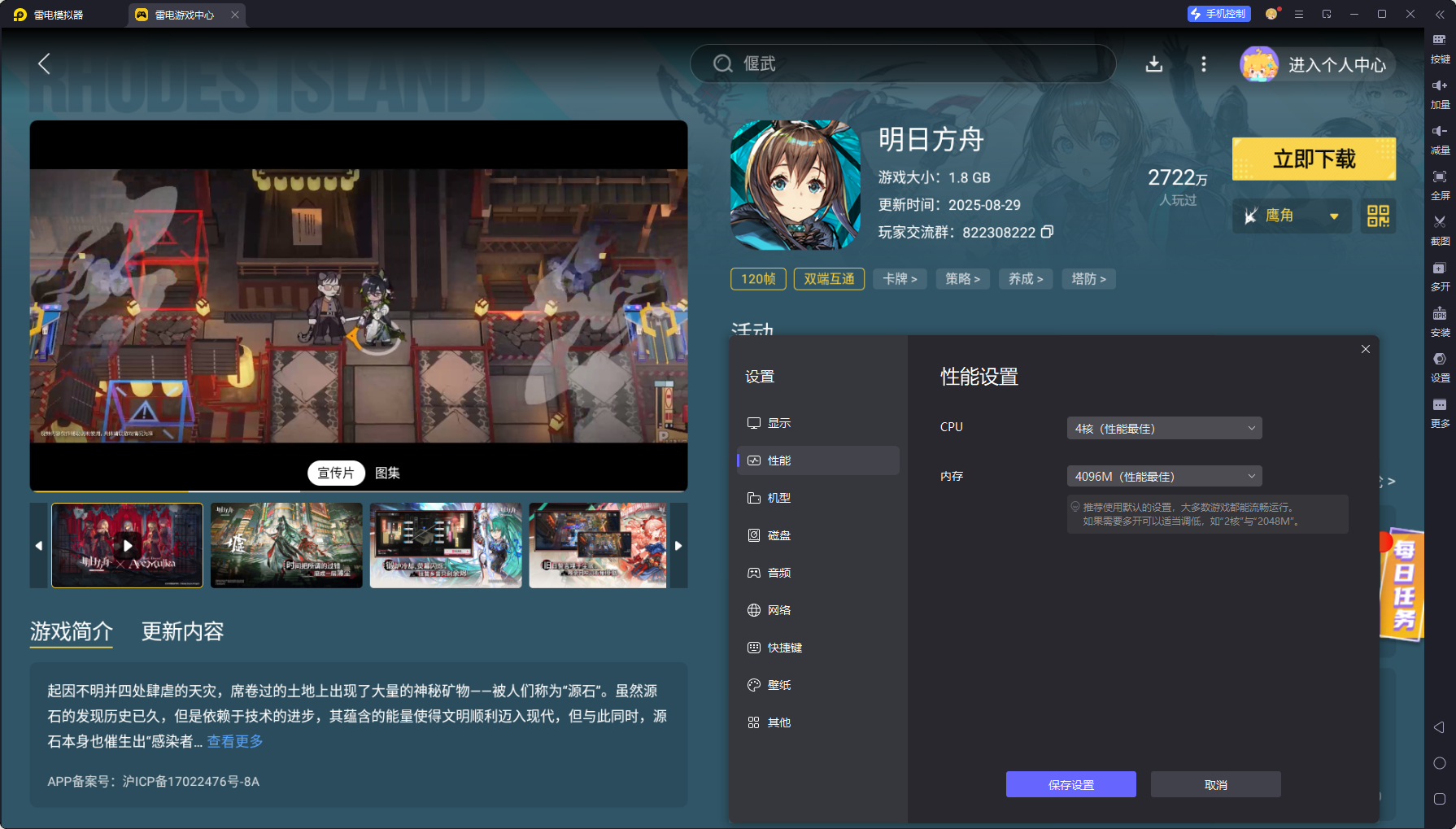The width and height of the screenshot is (1456, 829).
Task: Collapse the right sidebar with double chevron
Action: pos(1440,14)
